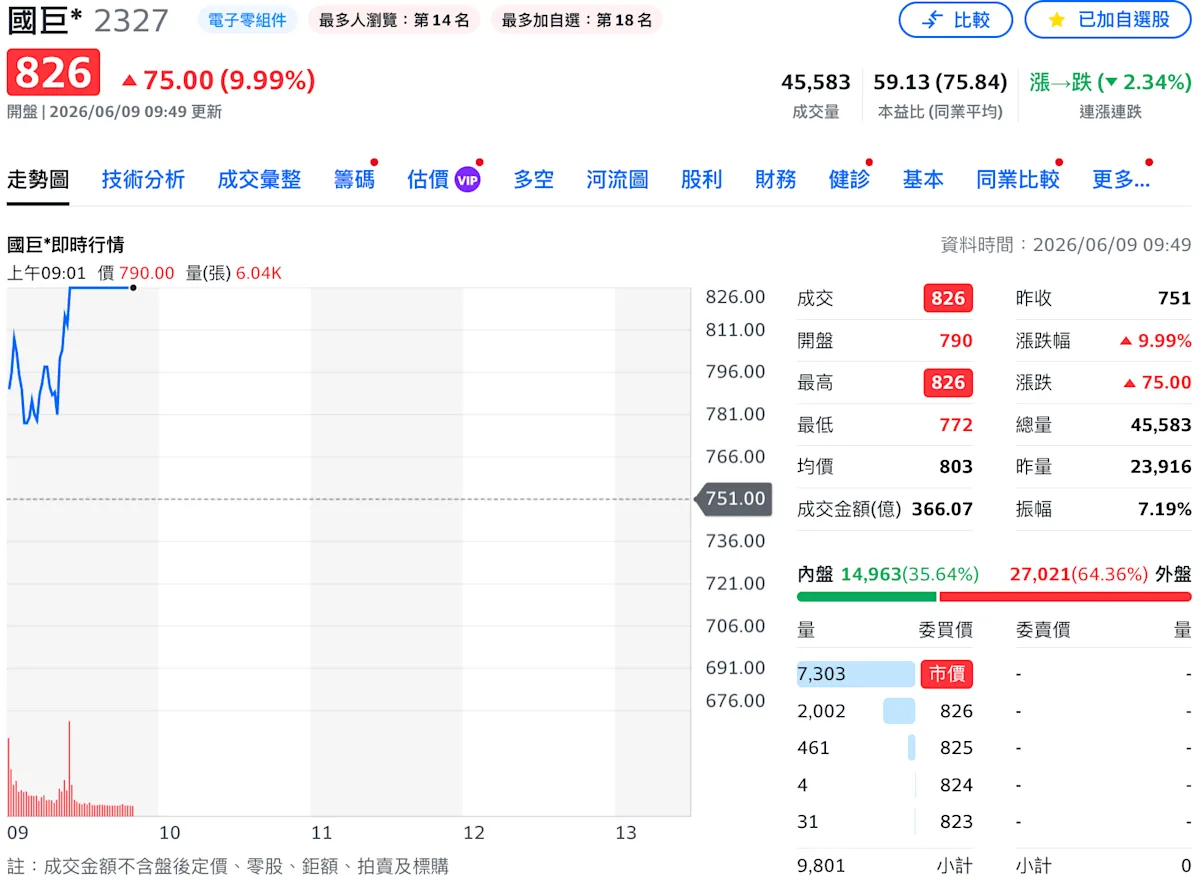Screen dimensions: 1200x880
Task: Click the 成交 826 red value
Action: (948, 298)
